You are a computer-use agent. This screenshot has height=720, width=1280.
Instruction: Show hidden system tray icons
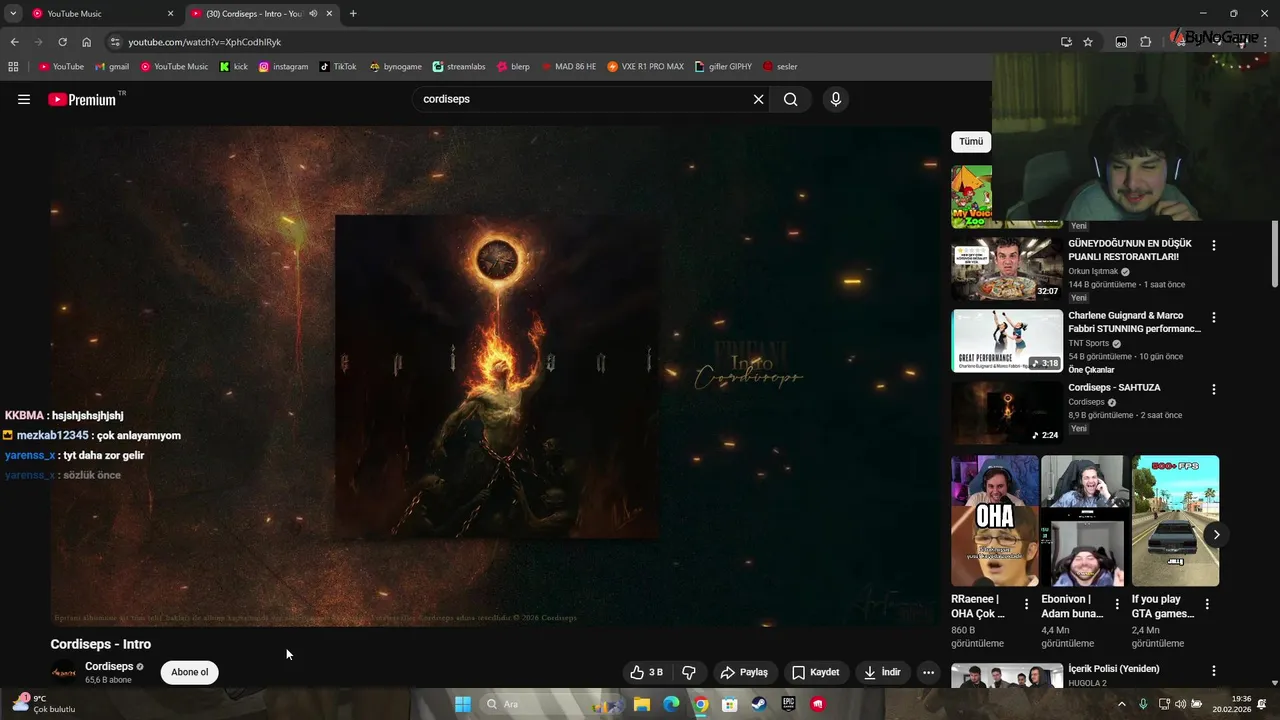point(1121,704)
